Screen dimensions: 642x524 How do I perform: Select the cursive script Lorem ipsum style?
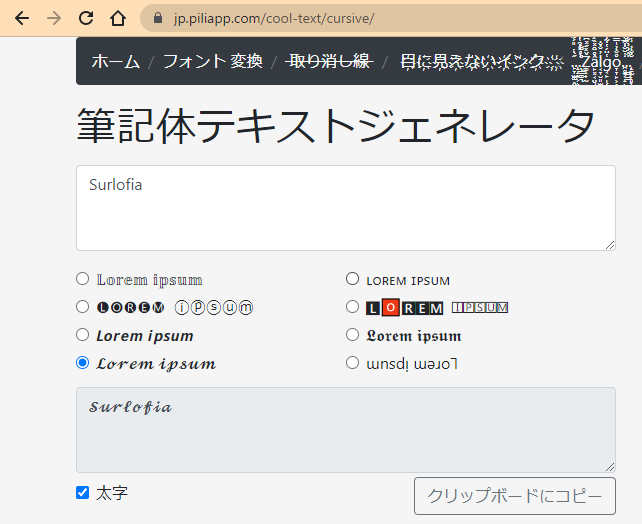pos(82,363)
